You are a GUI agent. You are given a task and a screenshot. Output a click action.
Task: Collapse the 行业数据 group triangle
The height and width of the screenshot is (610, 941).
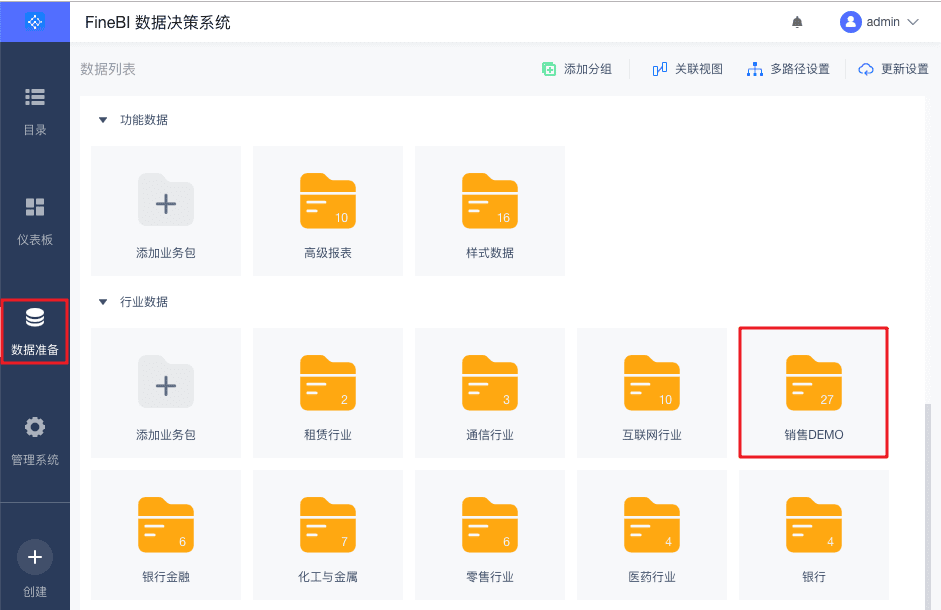point(103,302)
